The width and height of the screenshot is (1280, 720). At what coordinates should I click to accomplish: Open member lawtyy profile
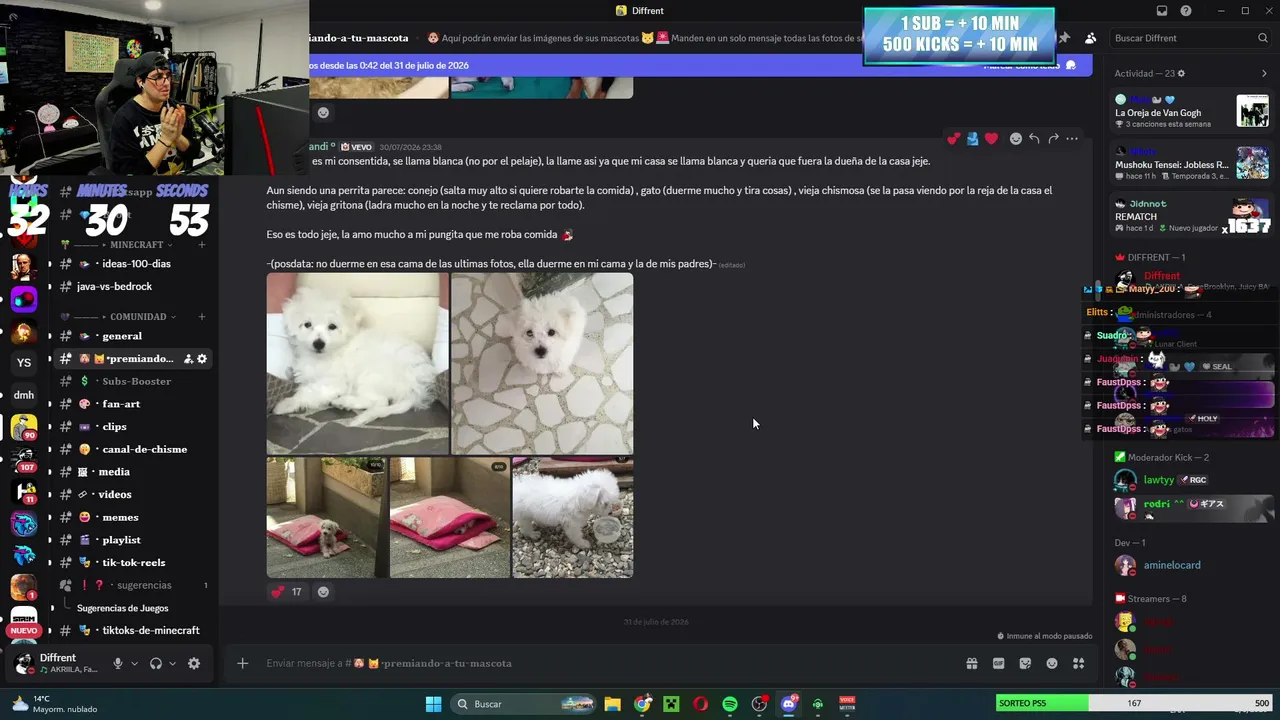pos(1192,480)
